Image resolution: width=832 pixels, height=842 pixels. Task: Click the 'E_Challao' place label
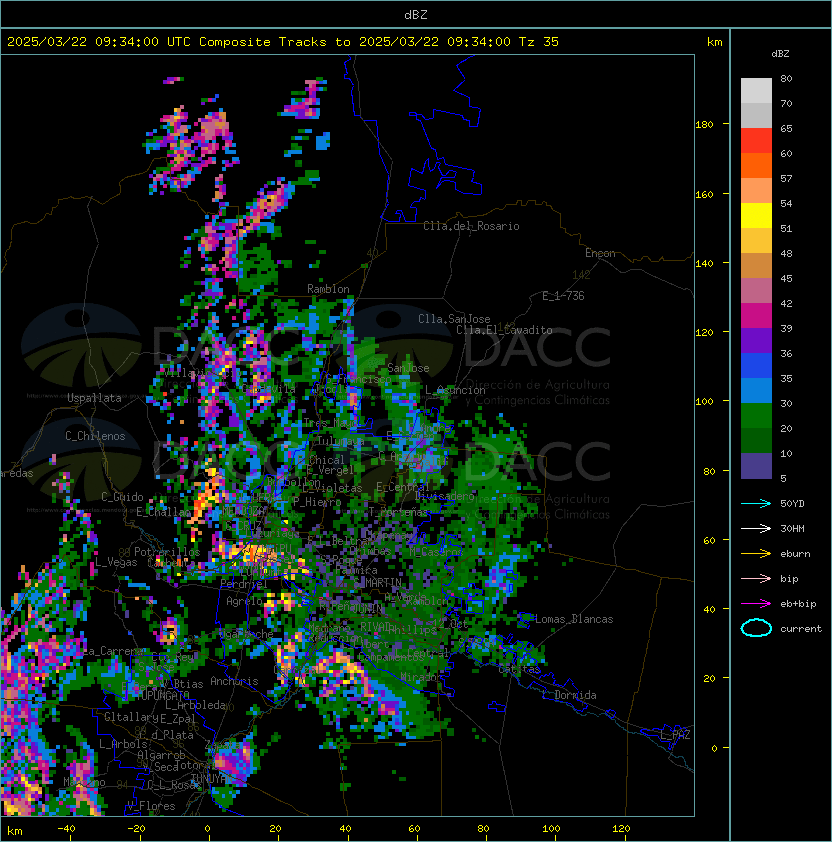coord(163,512)
